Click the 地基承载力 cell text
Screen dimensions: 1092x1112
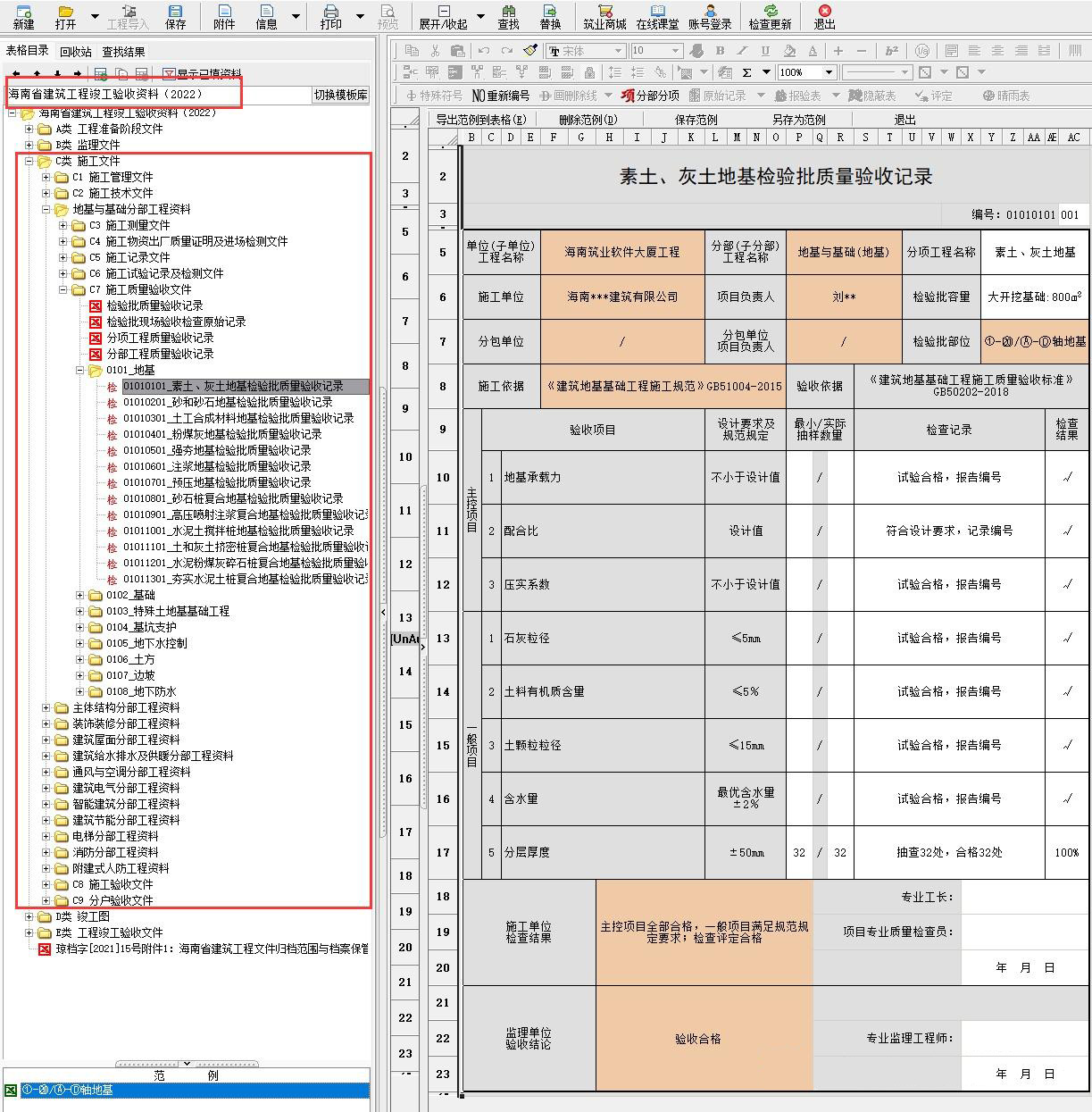click(x=533, y=477)
